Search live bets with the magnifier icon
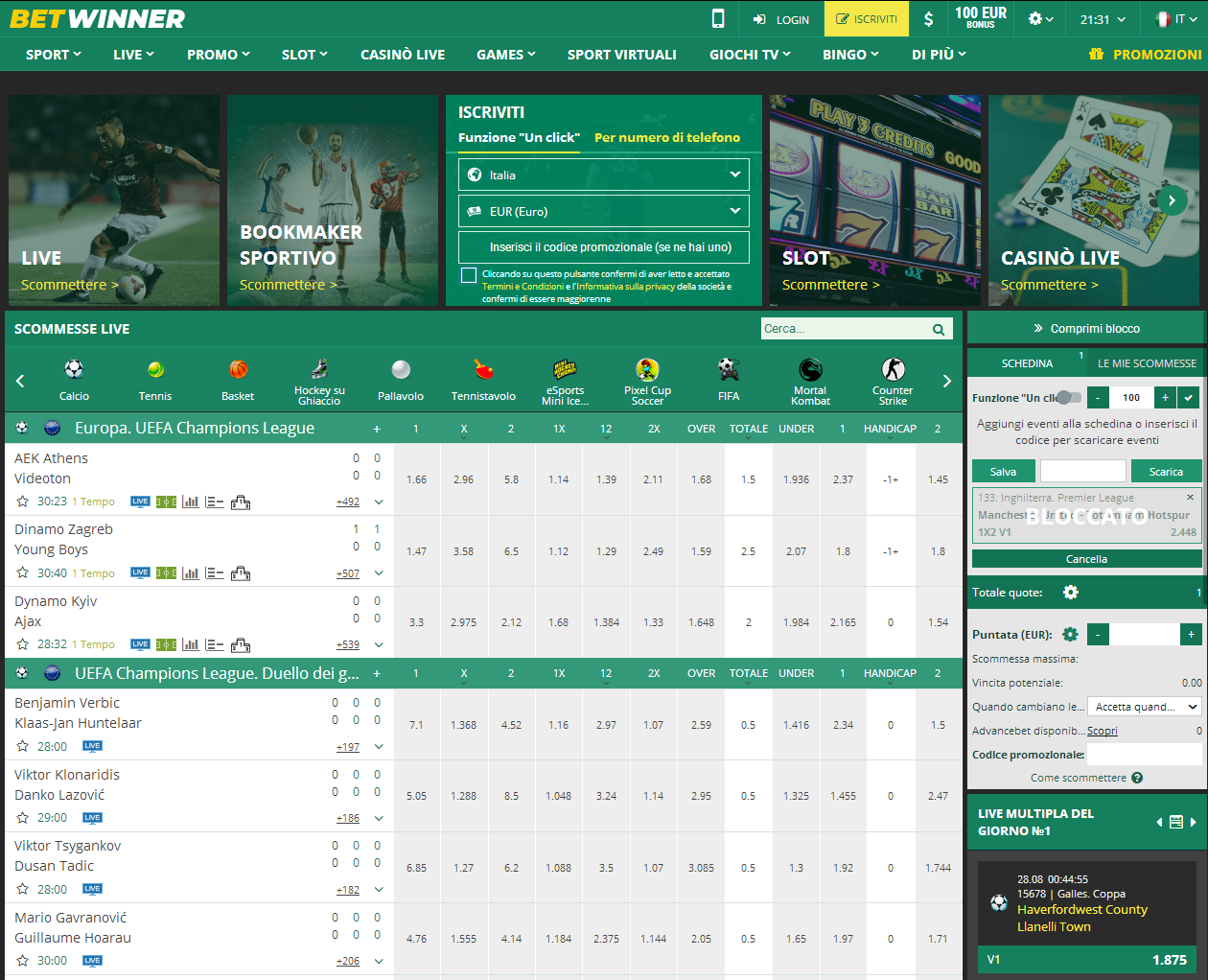Screen dimensions: 1208x980 click(x=939, y=329)
